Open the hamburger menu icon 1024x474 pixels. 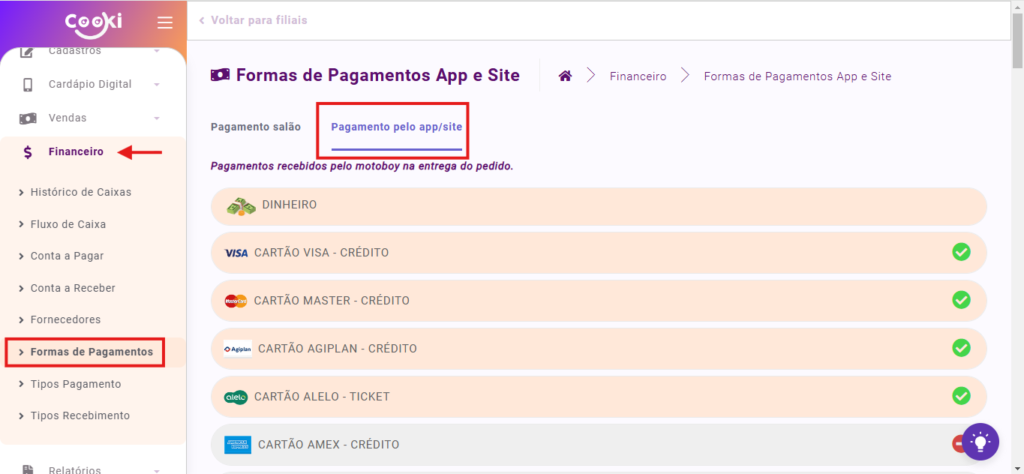pyautogui.click(x=165, y=23)
